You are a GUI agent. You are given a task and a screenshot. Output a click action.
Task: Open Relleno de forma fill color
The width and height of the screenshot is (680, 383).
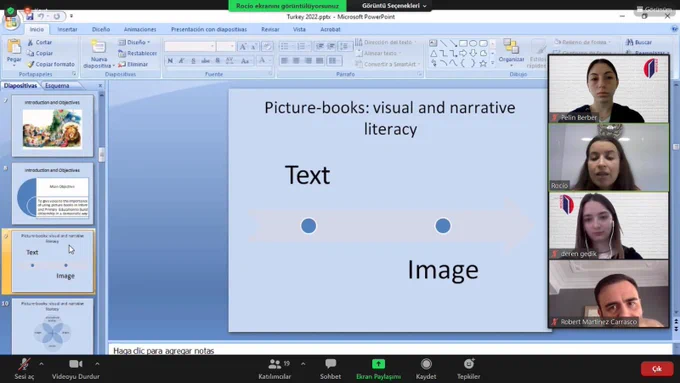[x=582, y=42]
